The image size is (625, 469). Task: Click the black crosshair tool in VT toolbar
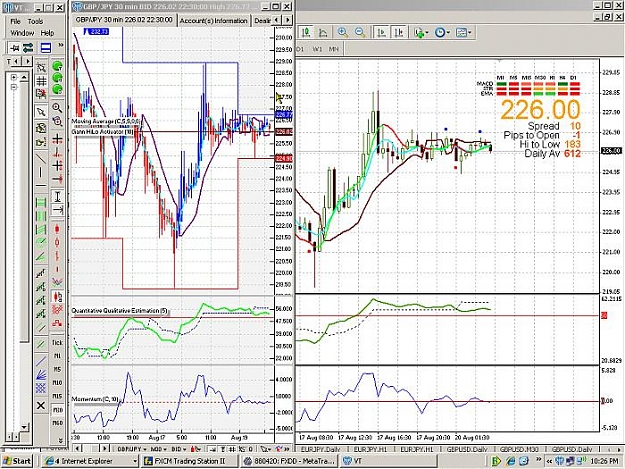pyautogui.click(x=57, y=139)
